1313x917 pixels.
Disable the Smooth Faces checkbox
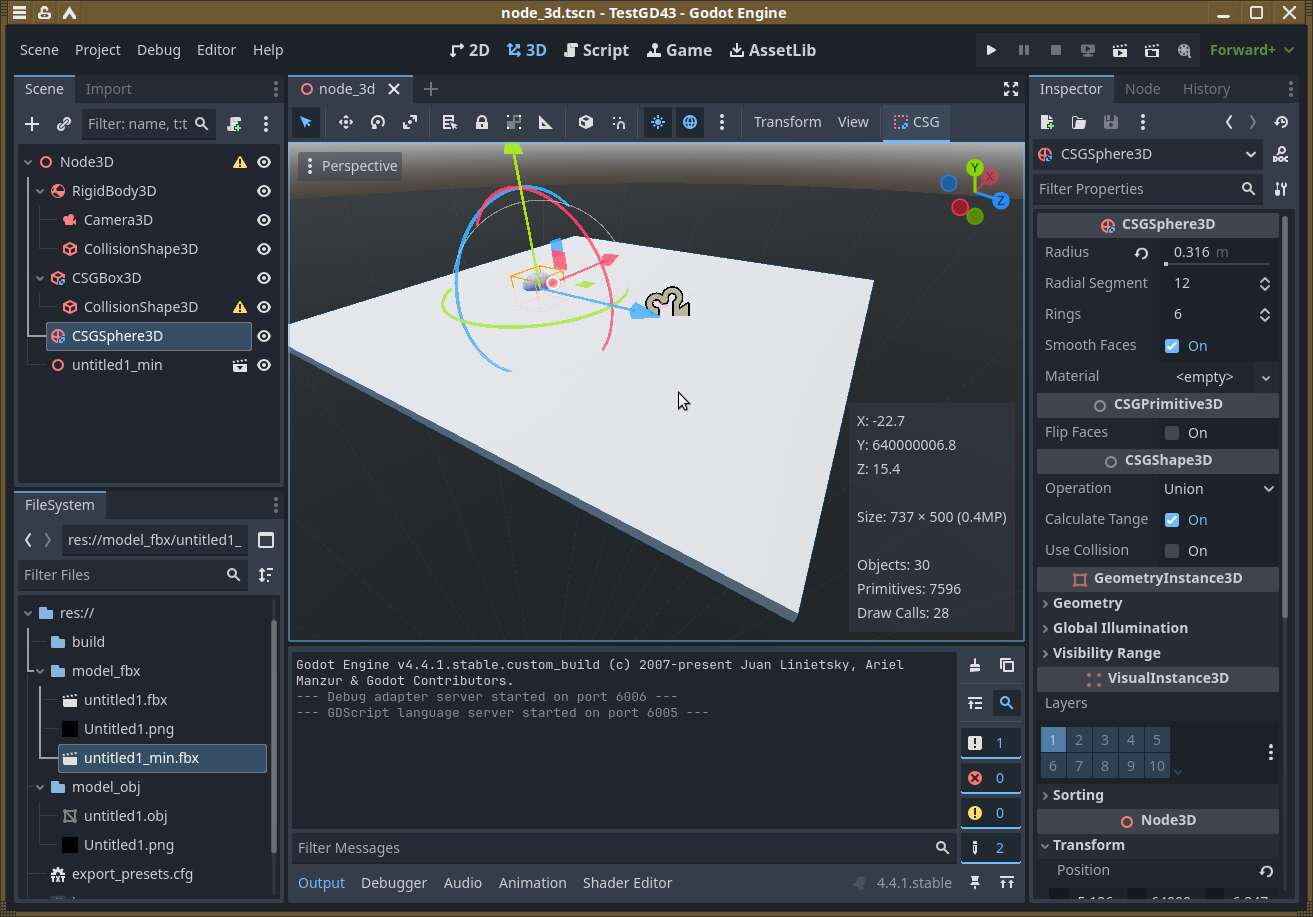tap(1172, 346)
